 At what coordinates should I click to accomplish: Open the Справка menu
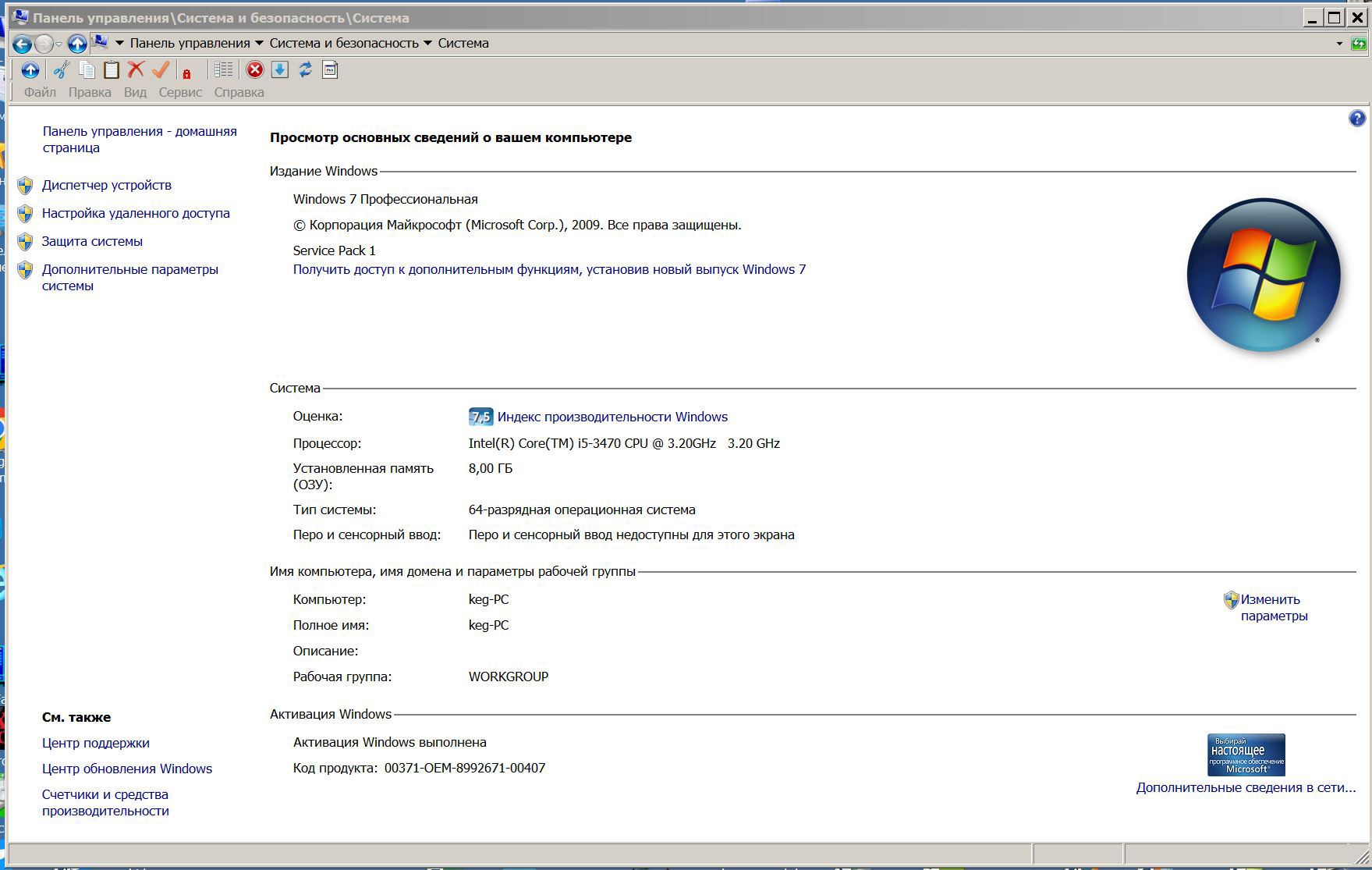point(239,92)
